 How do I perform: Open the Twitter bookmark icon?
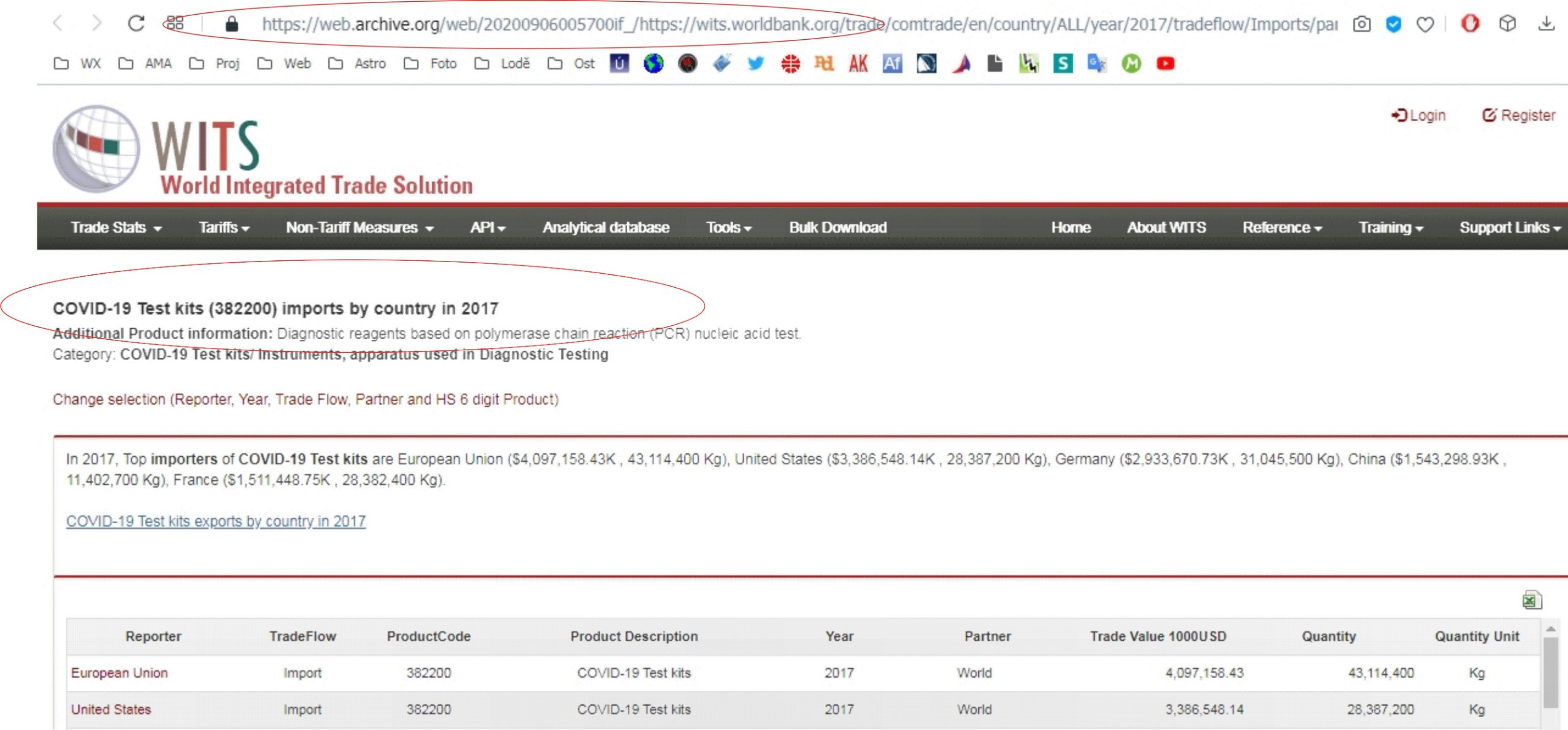click(x=756, y=63)
